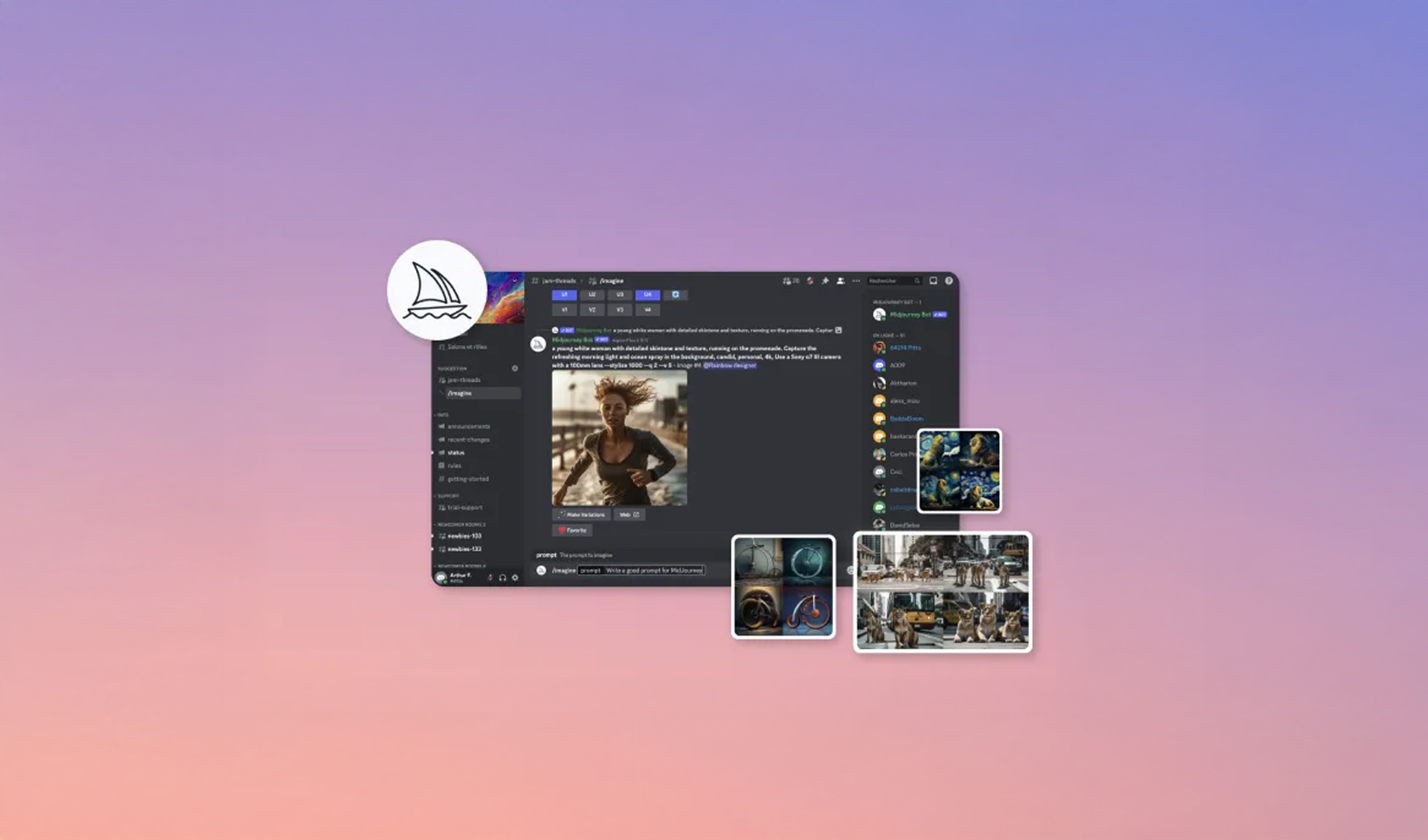Open the newbies-103 channel
The image size is (1428, 840).
pyautogui.click(x=463, y=536)
